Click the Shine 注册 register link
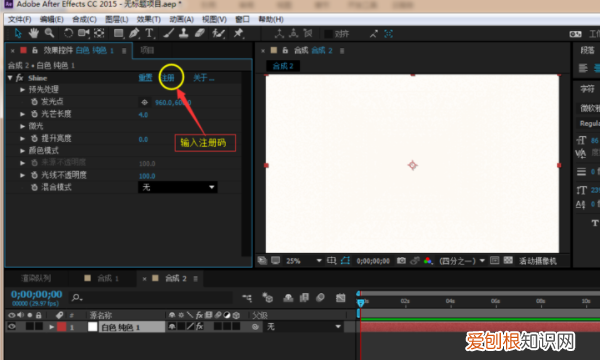The width and height of the screenshot is (600, 360). 168,78
